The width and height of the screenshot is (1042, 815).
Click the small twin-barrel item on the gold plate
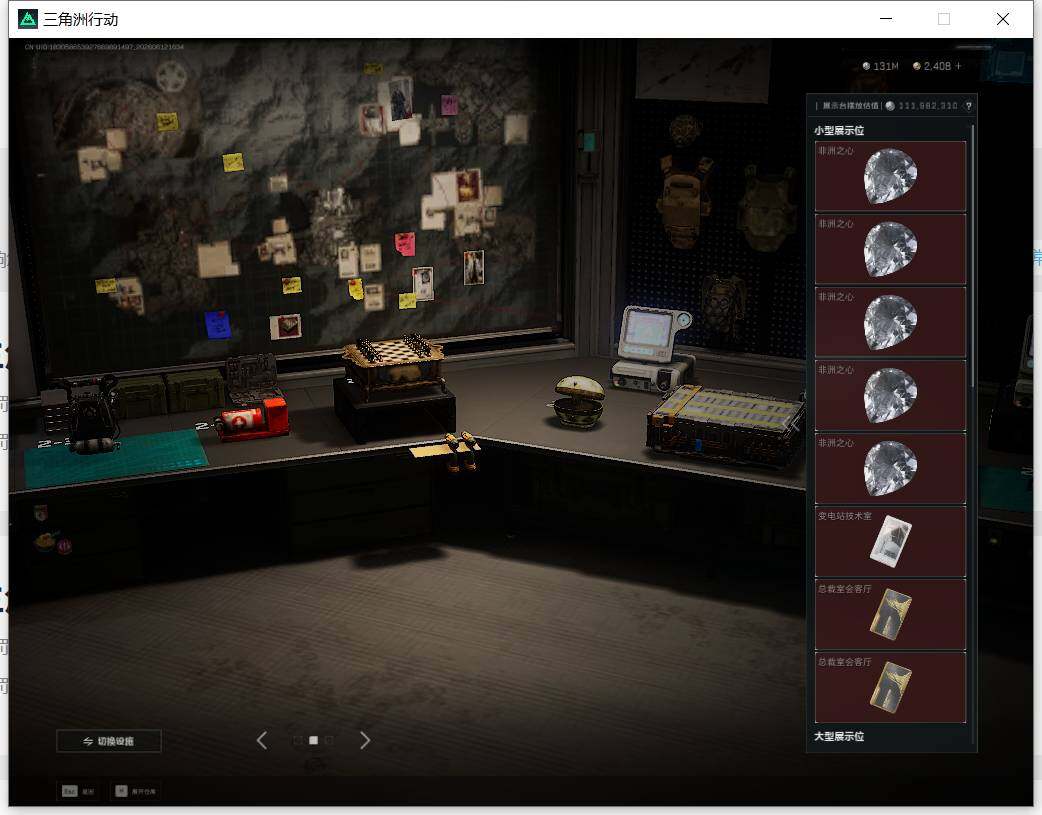(x=460, y=450)
